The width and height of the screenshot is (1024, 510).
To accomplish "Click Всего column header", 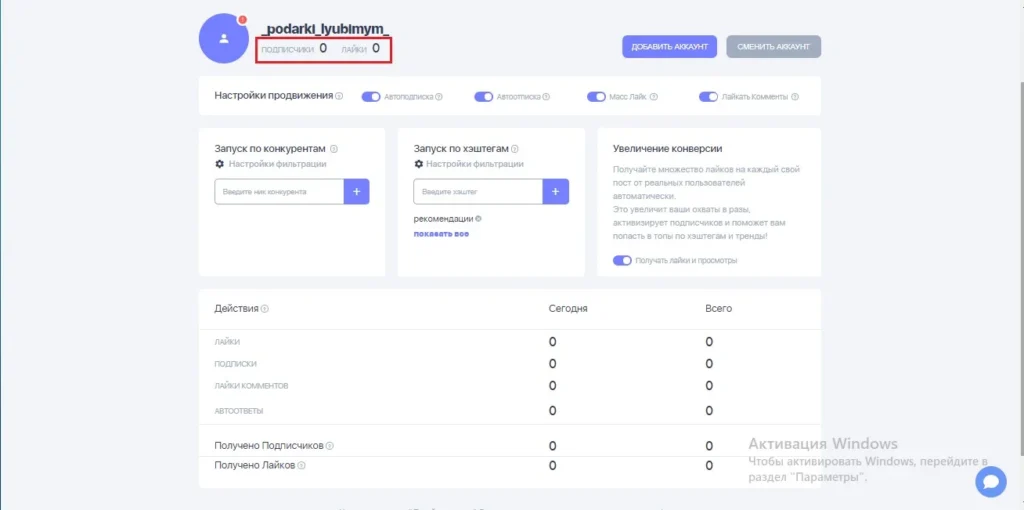I will pyautogui.click(x=718, y=308).
